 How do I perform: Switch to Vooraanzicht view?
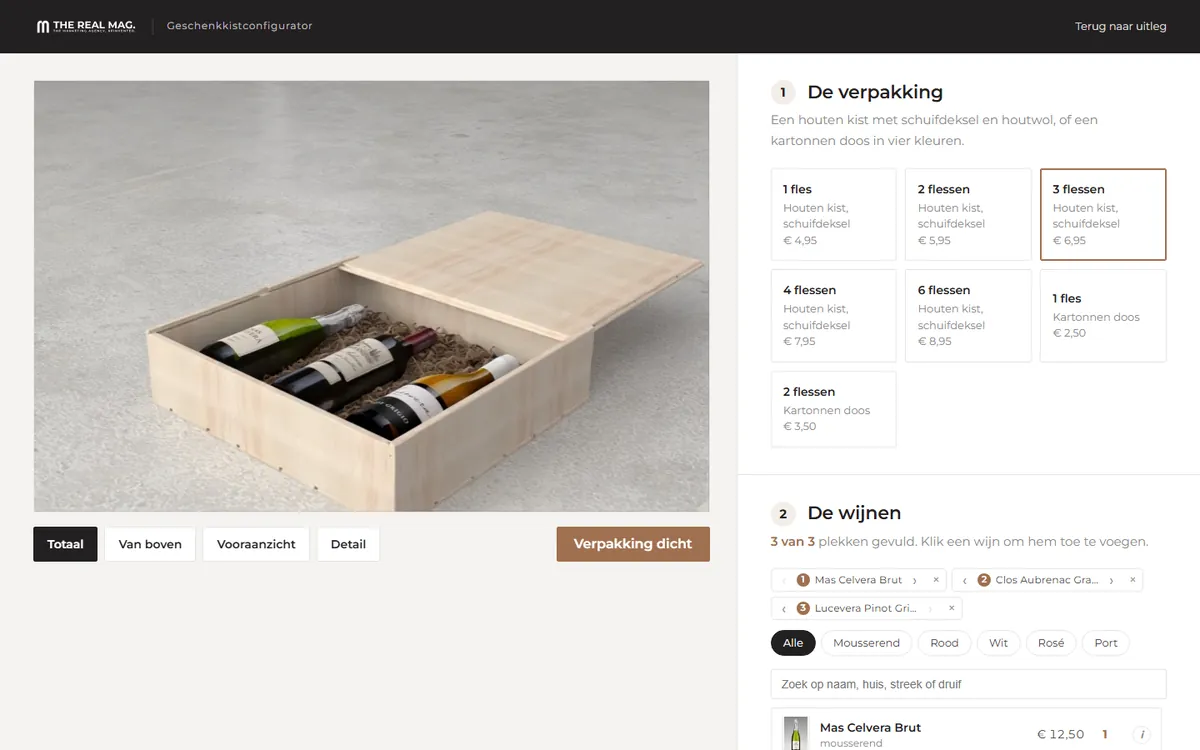[256, 544]
